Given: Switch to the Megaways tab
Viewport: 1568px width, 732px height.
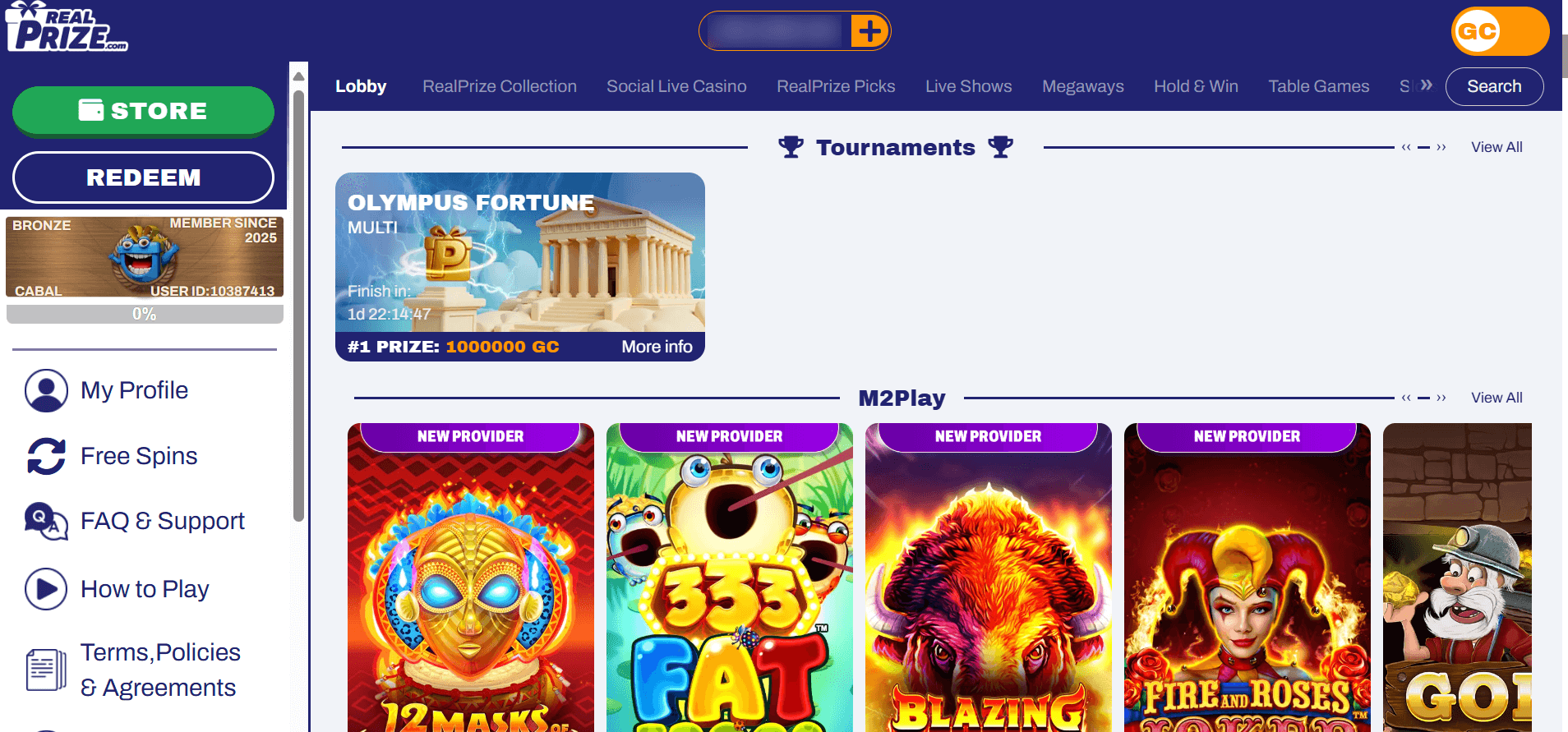Looking at the screenshot, I should coord(1083,86).
